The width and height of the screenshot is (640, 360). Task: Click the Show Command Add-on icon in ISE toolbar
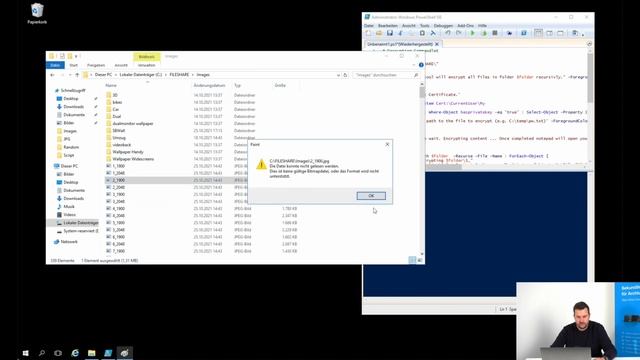pos(575,33)
